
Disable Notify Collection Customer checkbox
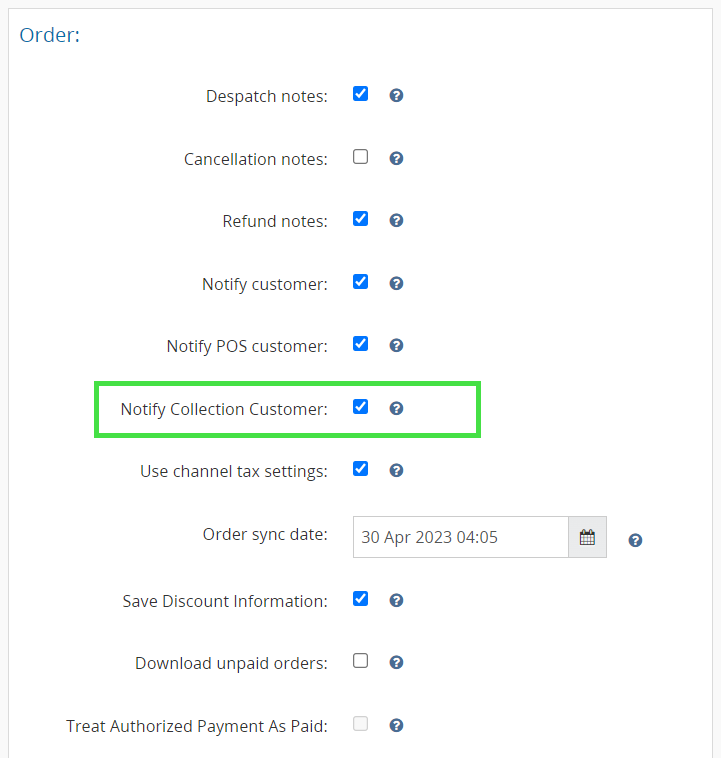[x=360, y=407]
